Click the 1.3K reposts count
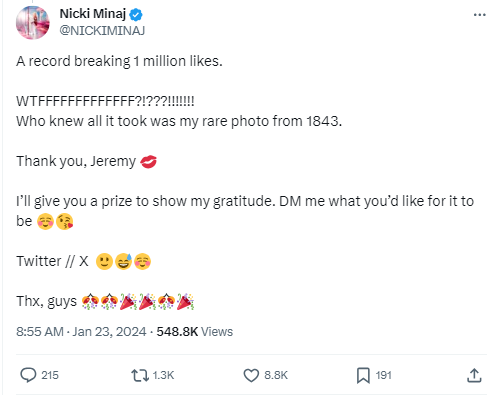497x395 pixels. pos(163,375)
